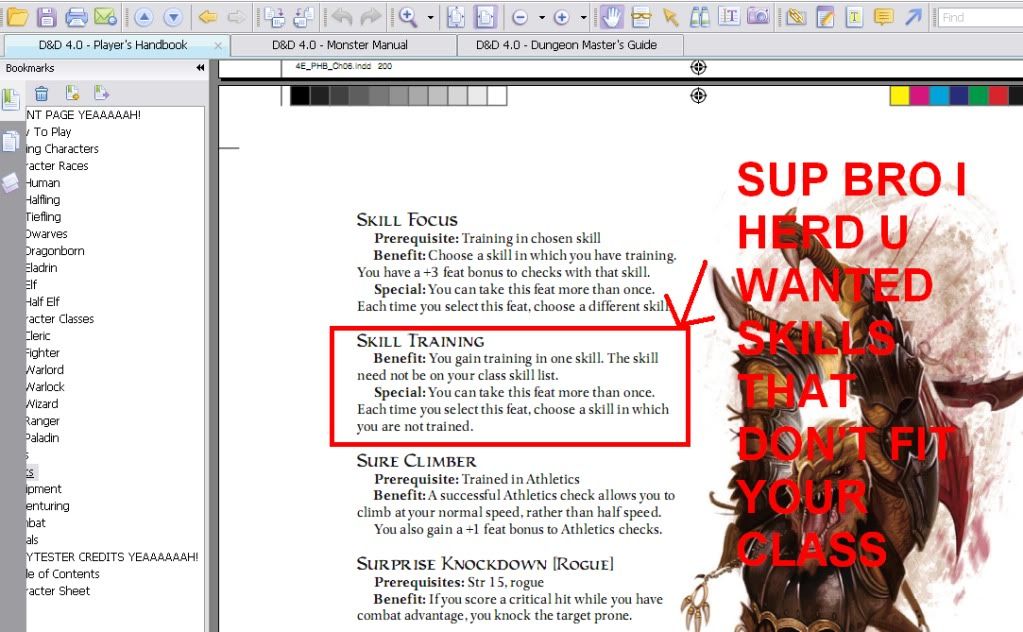Print the document with the printer icon
This screenshot has width=1023, height=632.
coord(76,17)
